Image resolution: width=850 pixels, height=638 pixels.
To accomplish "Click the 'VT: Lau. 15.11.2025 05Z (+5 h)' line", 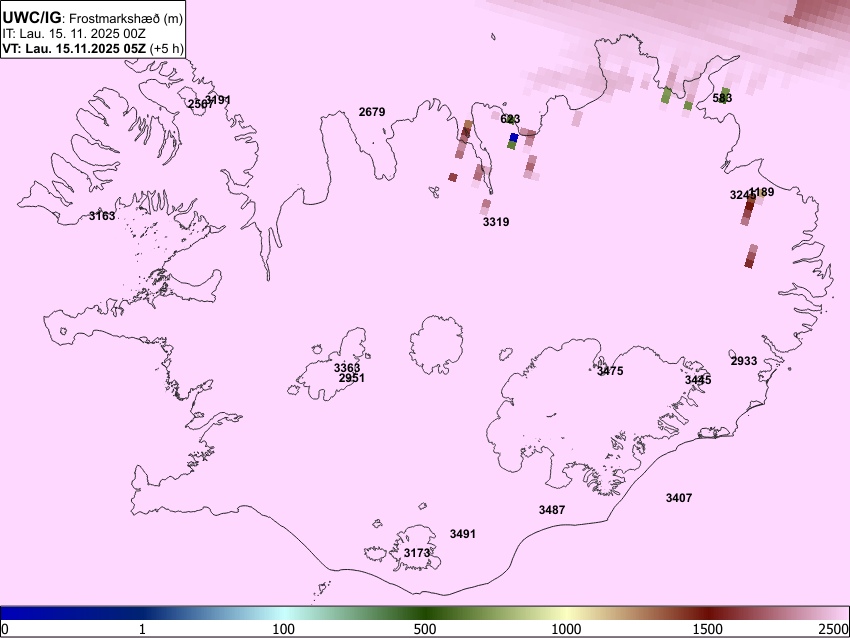I will [x=93, y=48].
